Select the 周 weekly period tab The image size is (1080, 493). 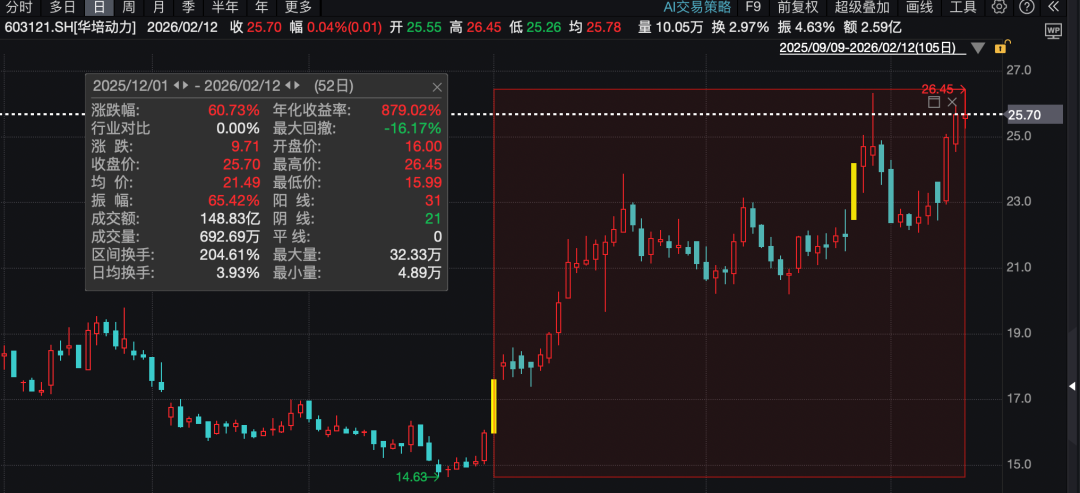(128, 7)
